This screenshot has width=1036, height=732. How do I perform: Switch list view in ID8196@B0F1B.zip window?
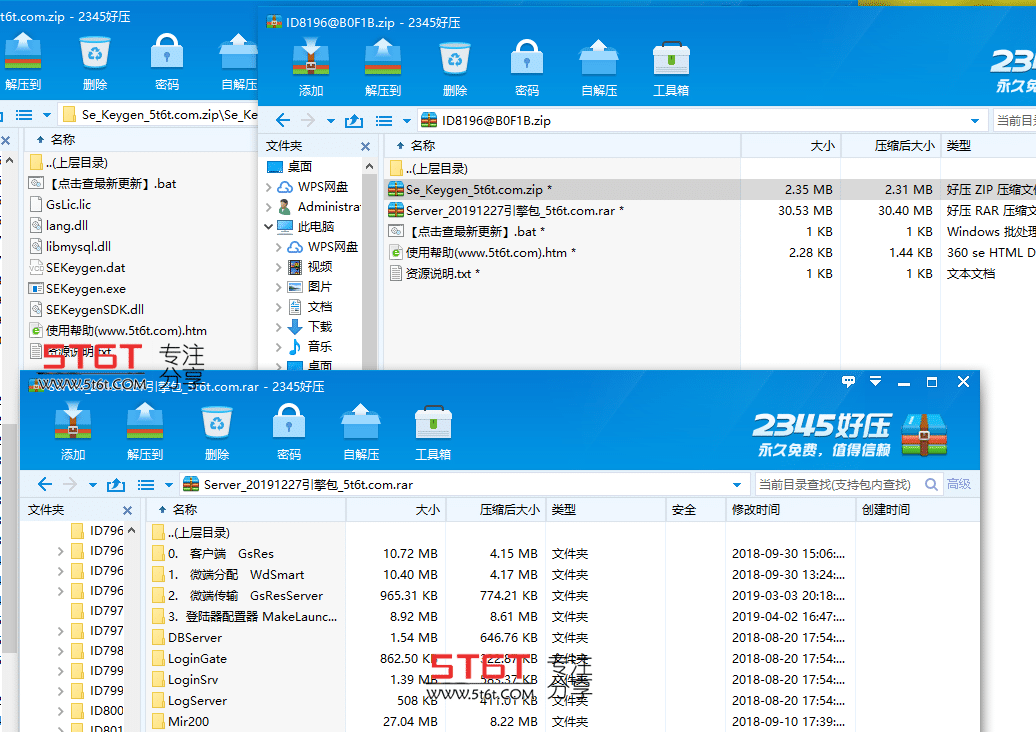point(384,121)
